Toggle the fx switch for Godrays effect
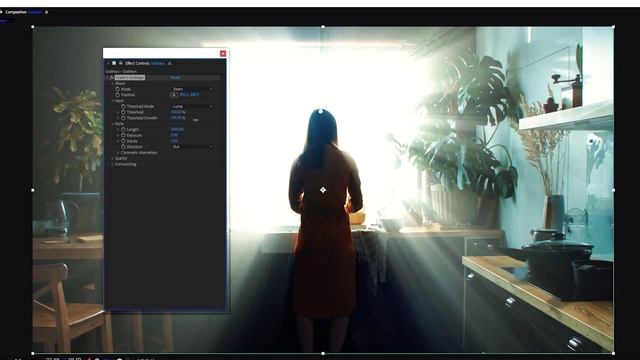Viewport: 640px width, 360px height. tap(111, 78)
